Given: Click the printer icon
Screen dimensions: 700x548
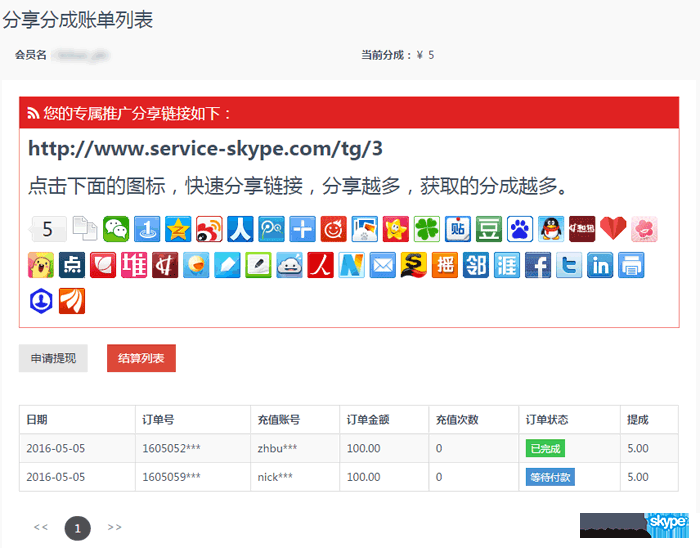Looking at the screenshot, I should (631, 265).
